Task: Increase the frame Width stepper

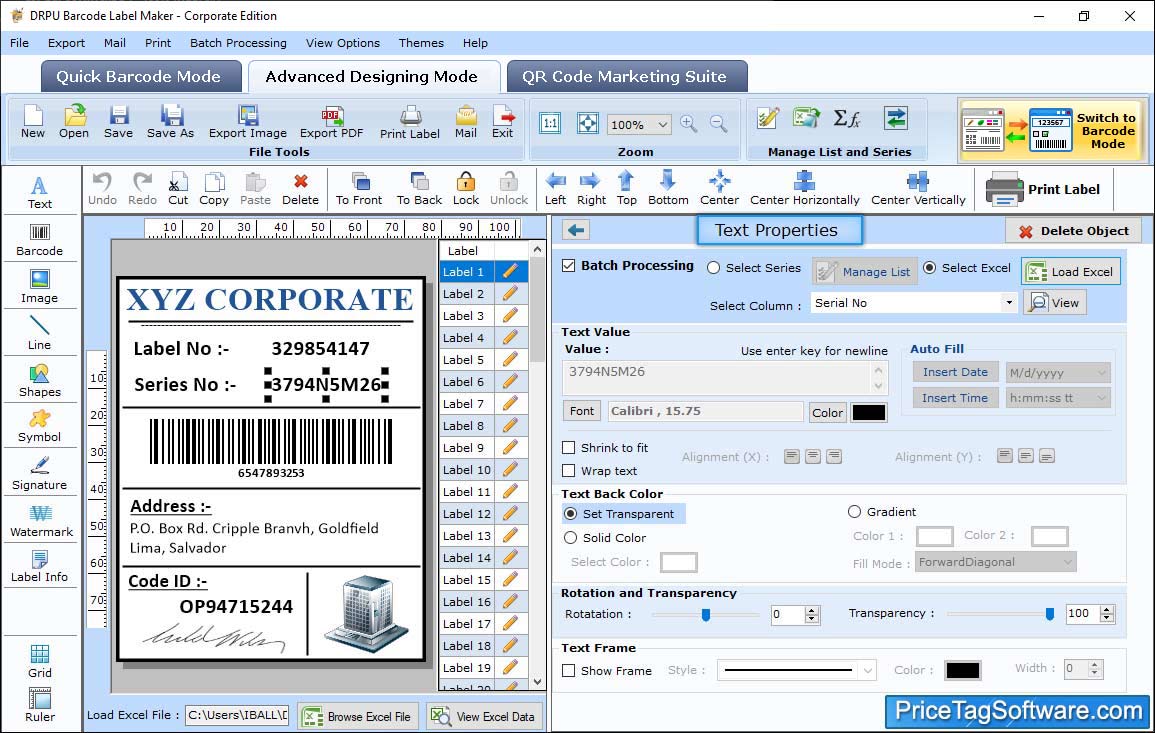Action: coord(1095,664)
